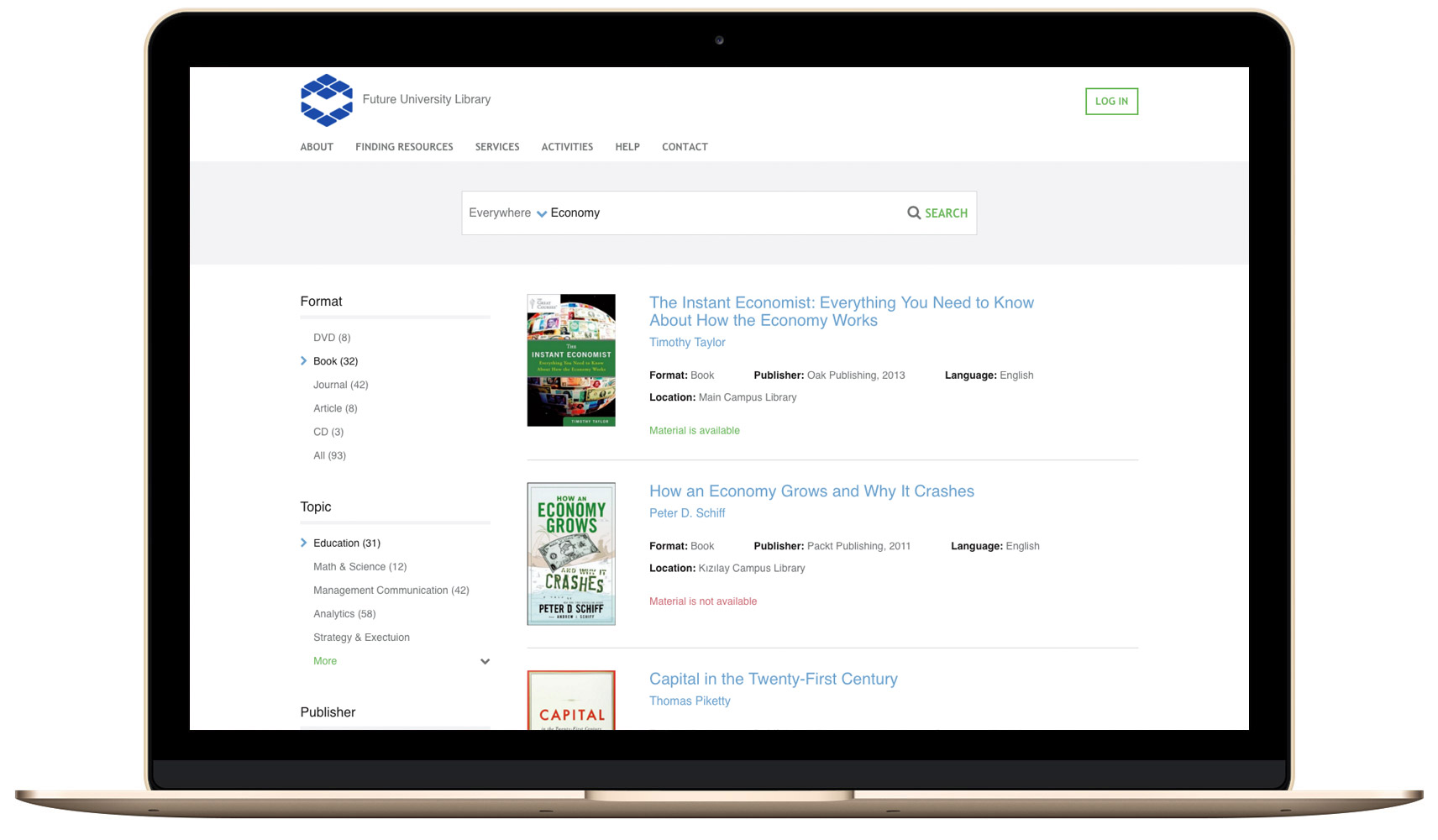This screenshot has width=1438, height=840.
Task: Open the Everywhere search scope dropdown
Action: (x=507, y=213)
